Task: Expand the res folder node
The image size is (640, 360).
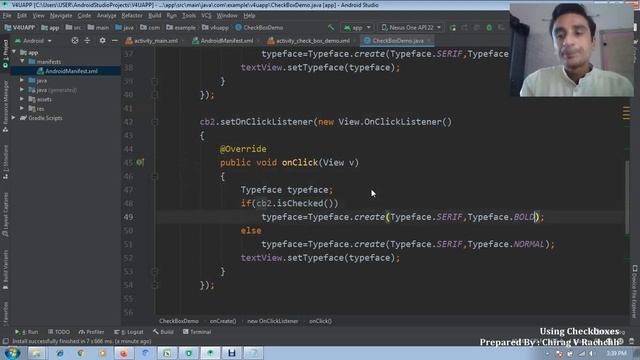Action: coord(22,109)
